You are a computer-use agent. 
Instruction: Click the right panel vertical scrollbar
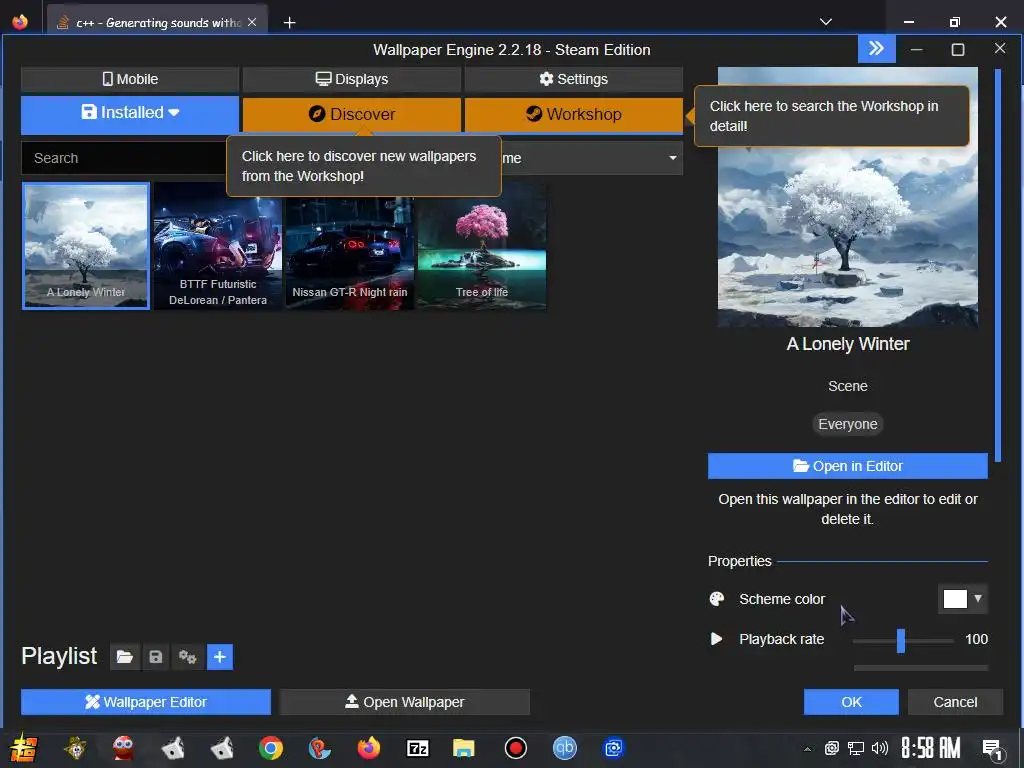click(x=997, y=265)
